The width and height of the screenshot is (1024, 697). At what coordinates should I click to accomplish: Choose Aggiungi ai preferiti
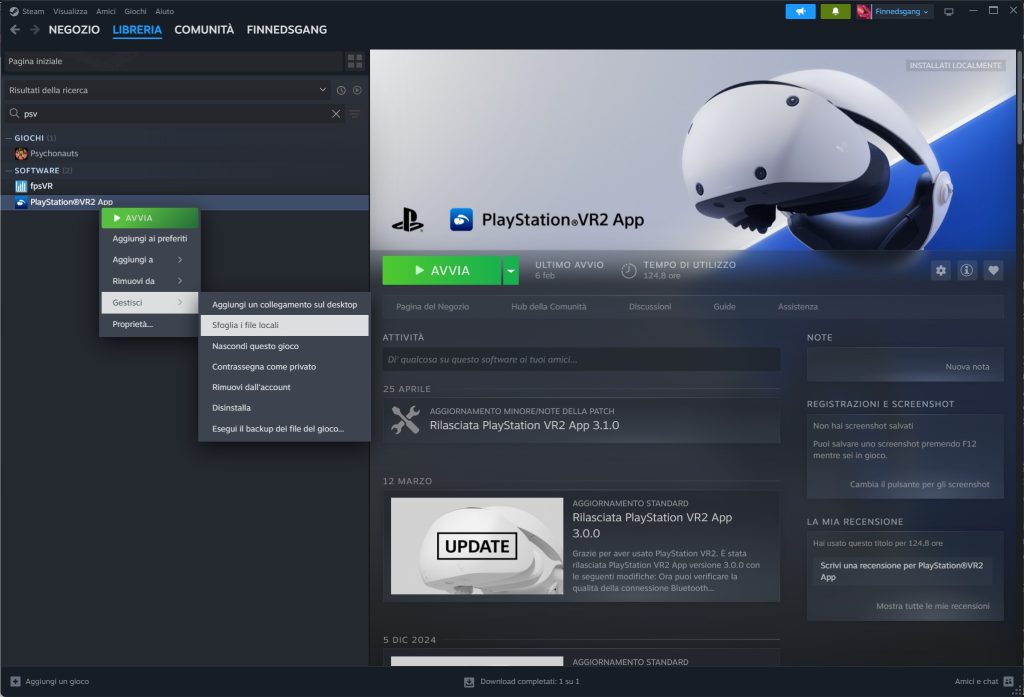click(x=150, y=238)
